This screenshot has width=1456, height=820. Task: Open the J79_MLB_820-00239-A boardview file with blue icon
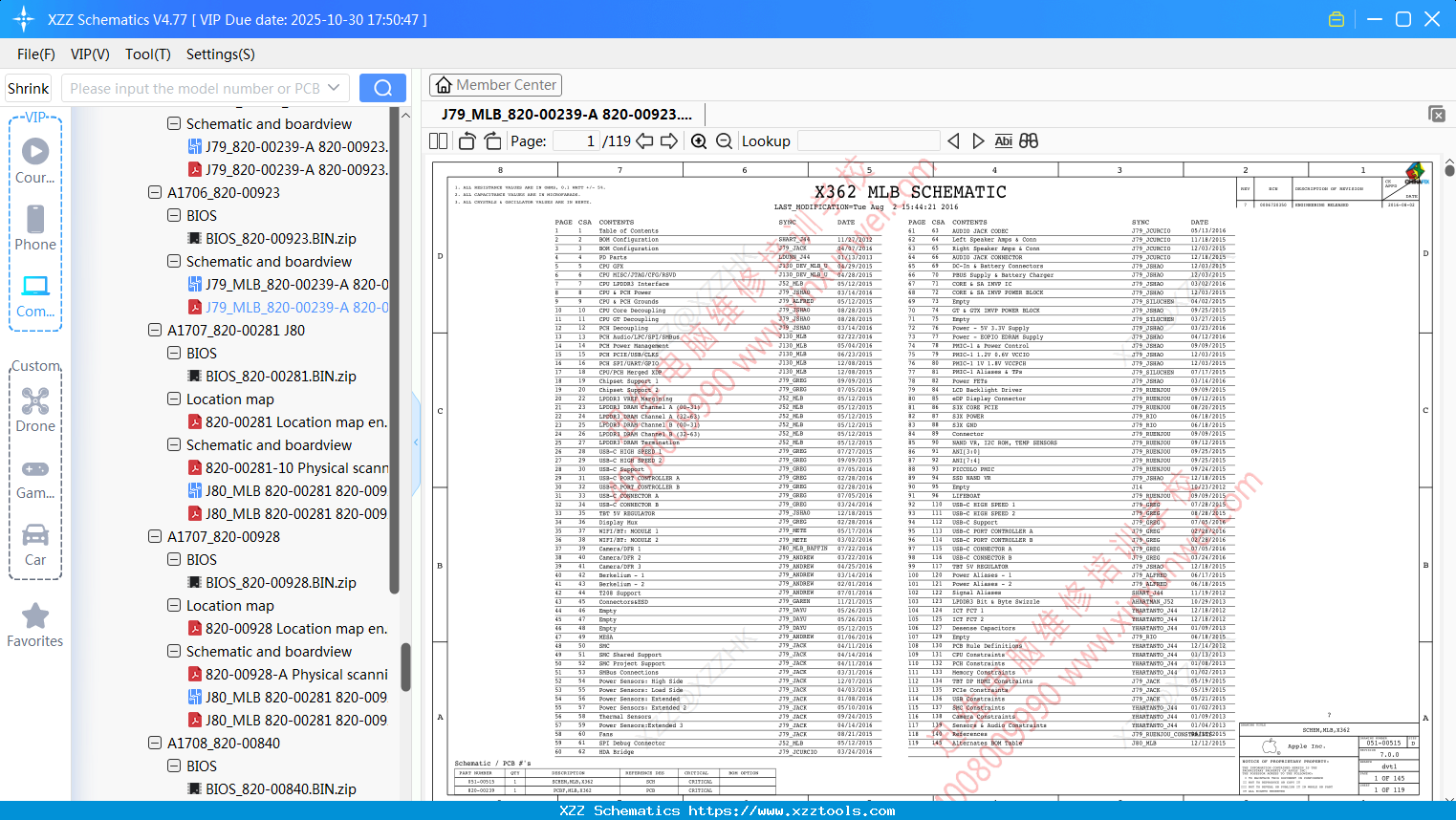click(288, 284)
